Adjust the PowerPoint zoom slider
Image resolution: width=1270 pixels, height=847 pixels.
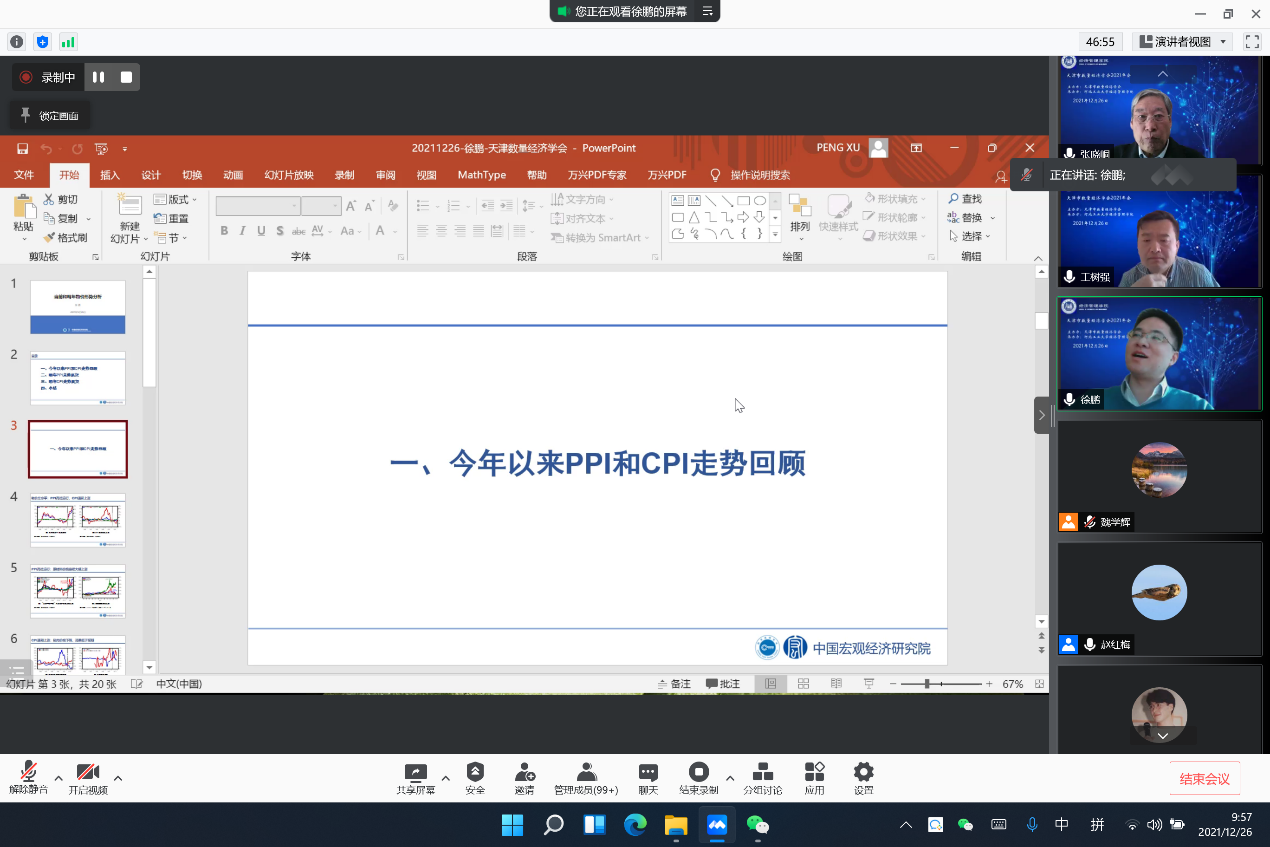coord(927,684)
